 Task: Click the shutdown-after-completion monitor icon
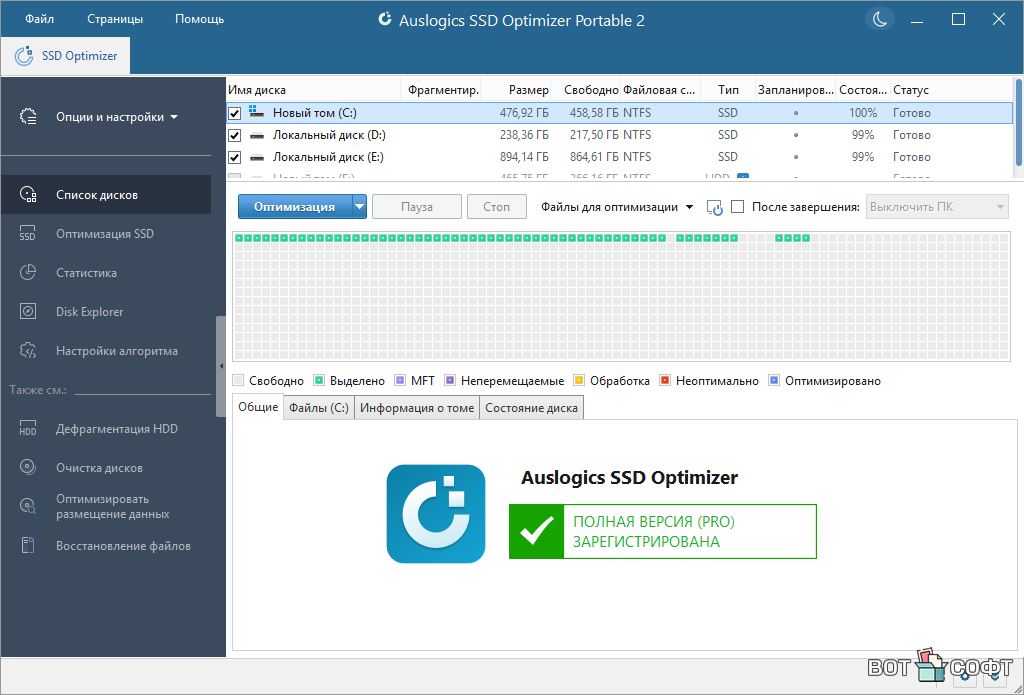(714, 208)
